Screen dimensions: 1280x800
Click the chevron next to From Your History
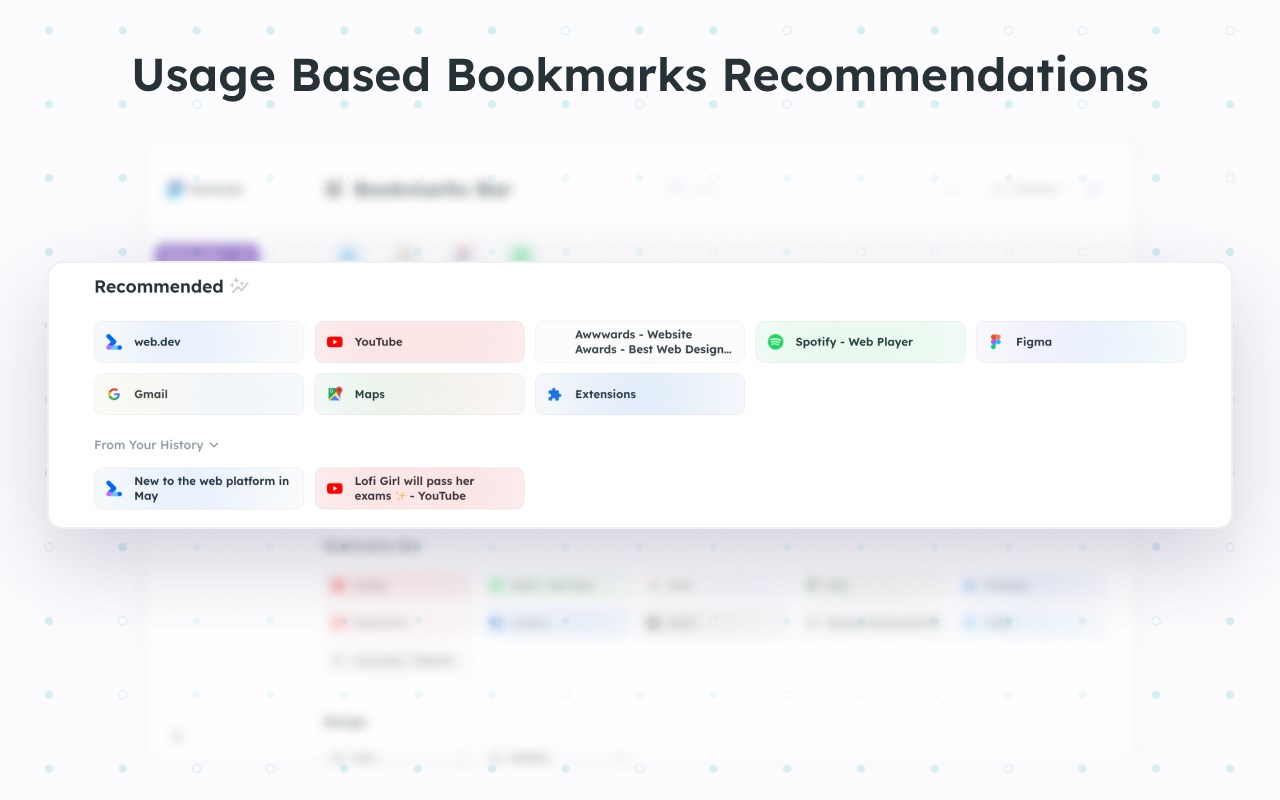pos(214,445)
